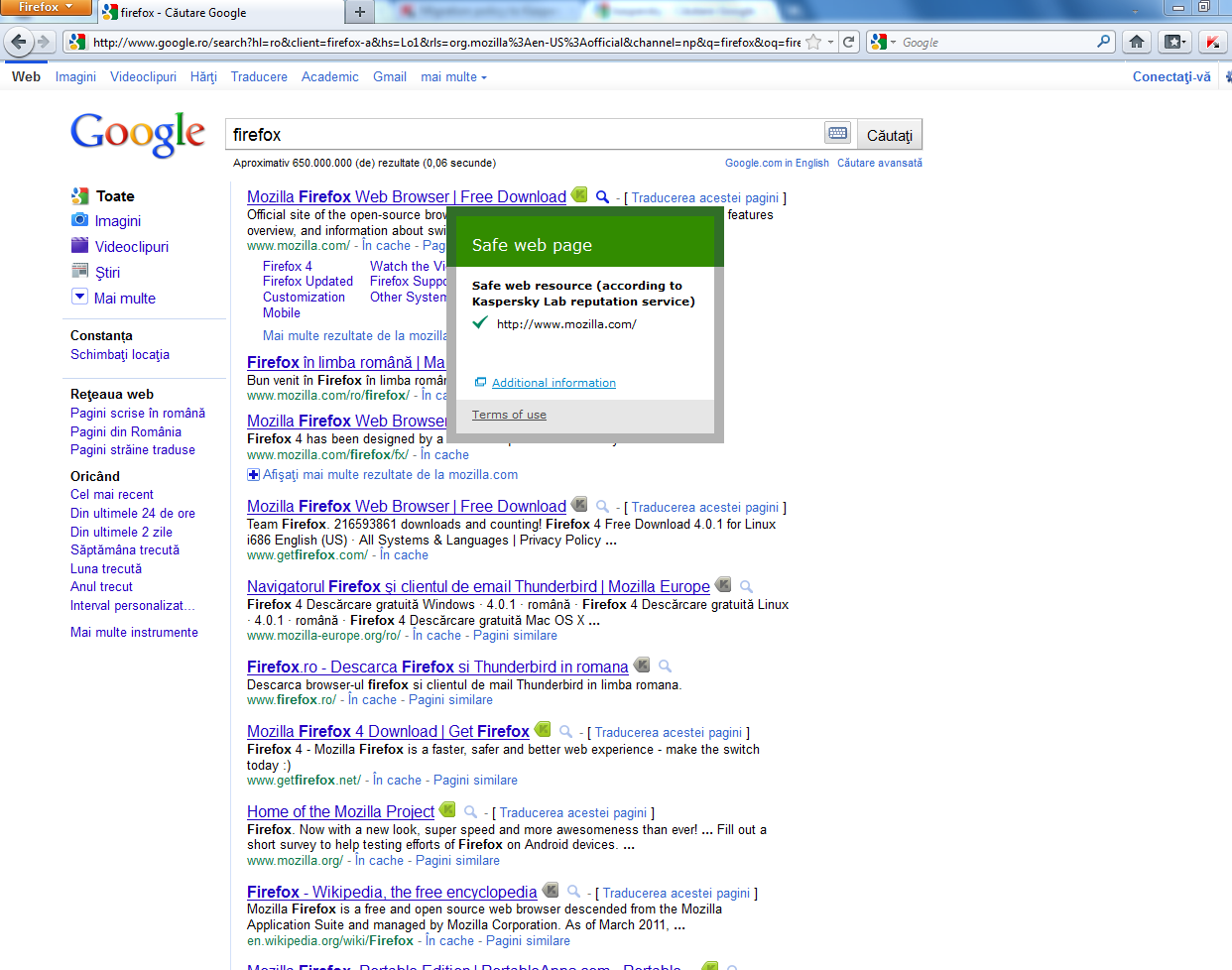
Task: Click Kaspersky icon beside Firefox.ro result
Action: 642,666
